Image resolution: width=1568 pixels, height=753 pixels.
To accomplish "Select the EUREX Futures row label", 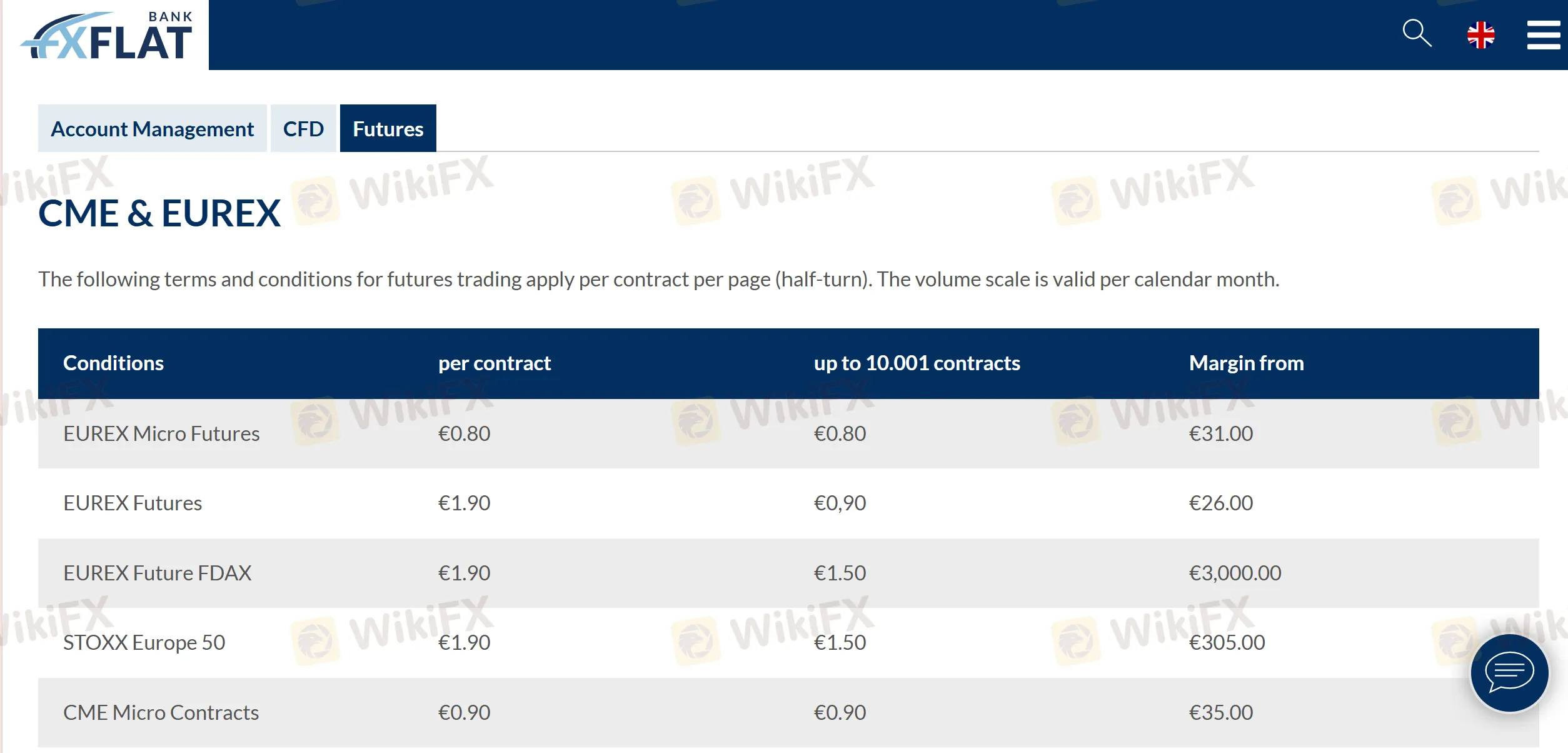I will (133, 503).
